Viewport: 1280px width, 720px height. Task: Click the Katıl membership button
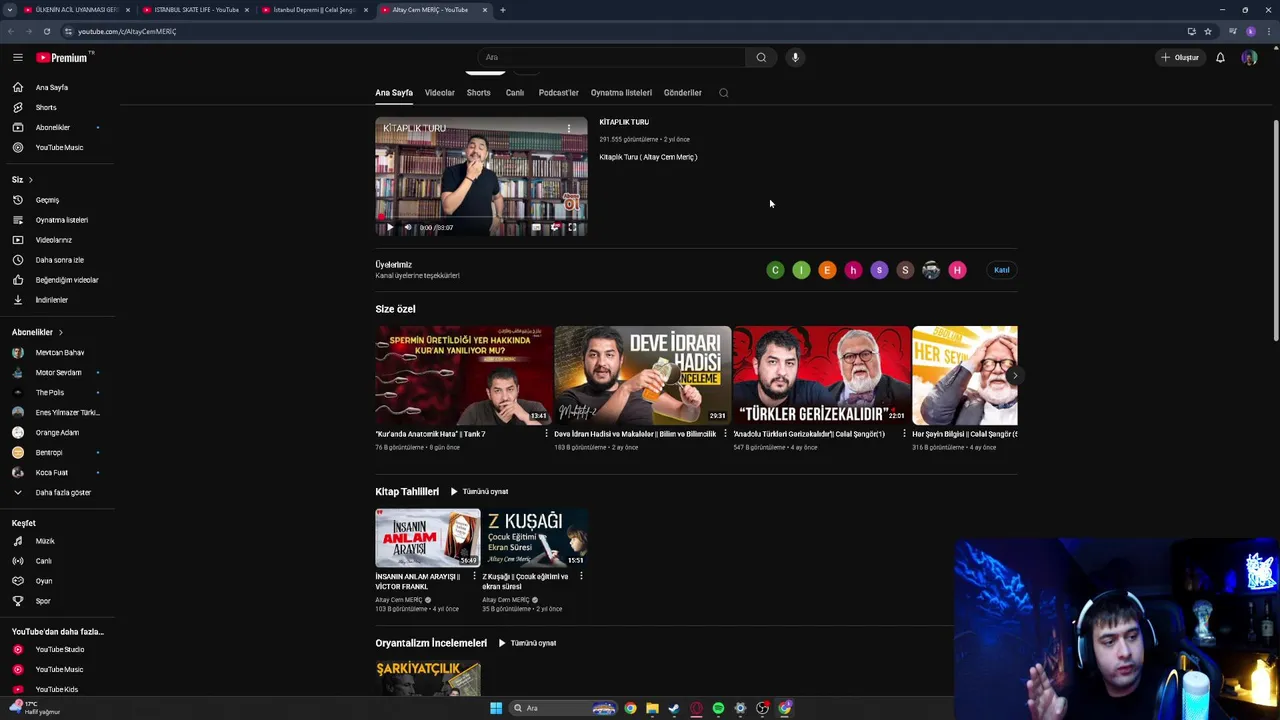click(x=1001, y=270)
